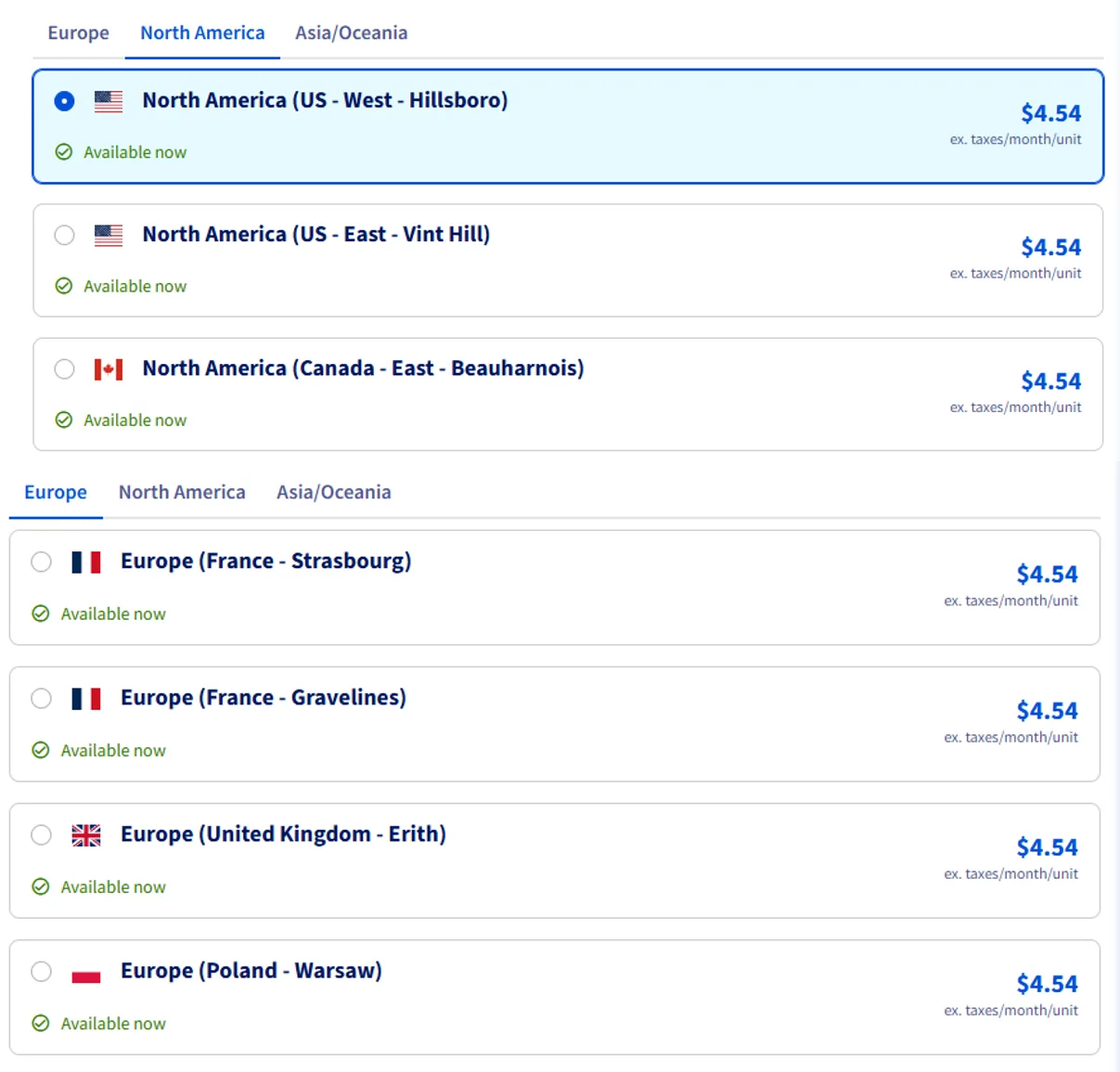This screenshot has height=1072, width=1120.
Task: Click the UK flag beside Erith
Action: coord(86,835)
